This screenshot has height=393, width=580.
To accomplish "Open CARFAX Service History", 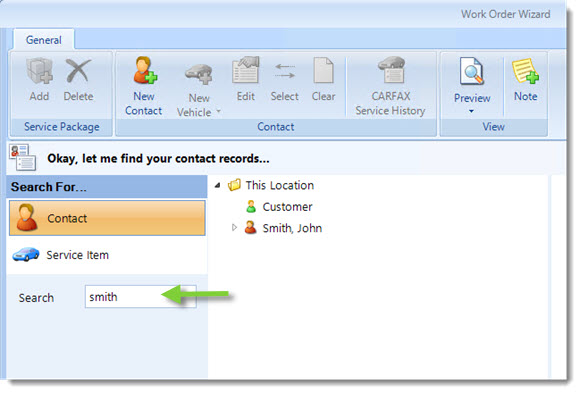I will (391, 86).
